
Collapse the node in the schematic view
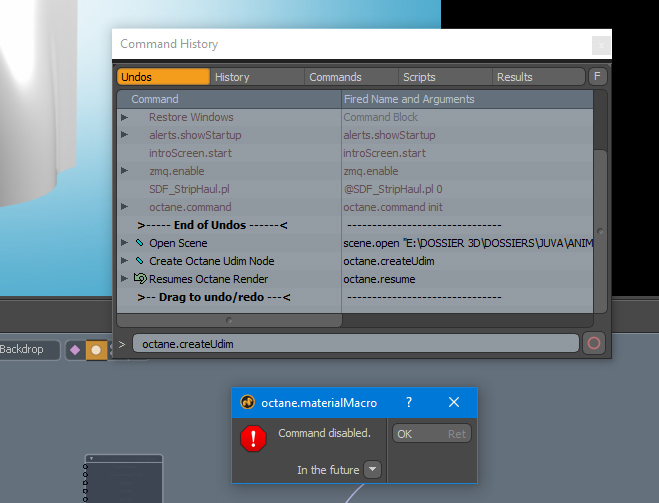pos(92,458)
